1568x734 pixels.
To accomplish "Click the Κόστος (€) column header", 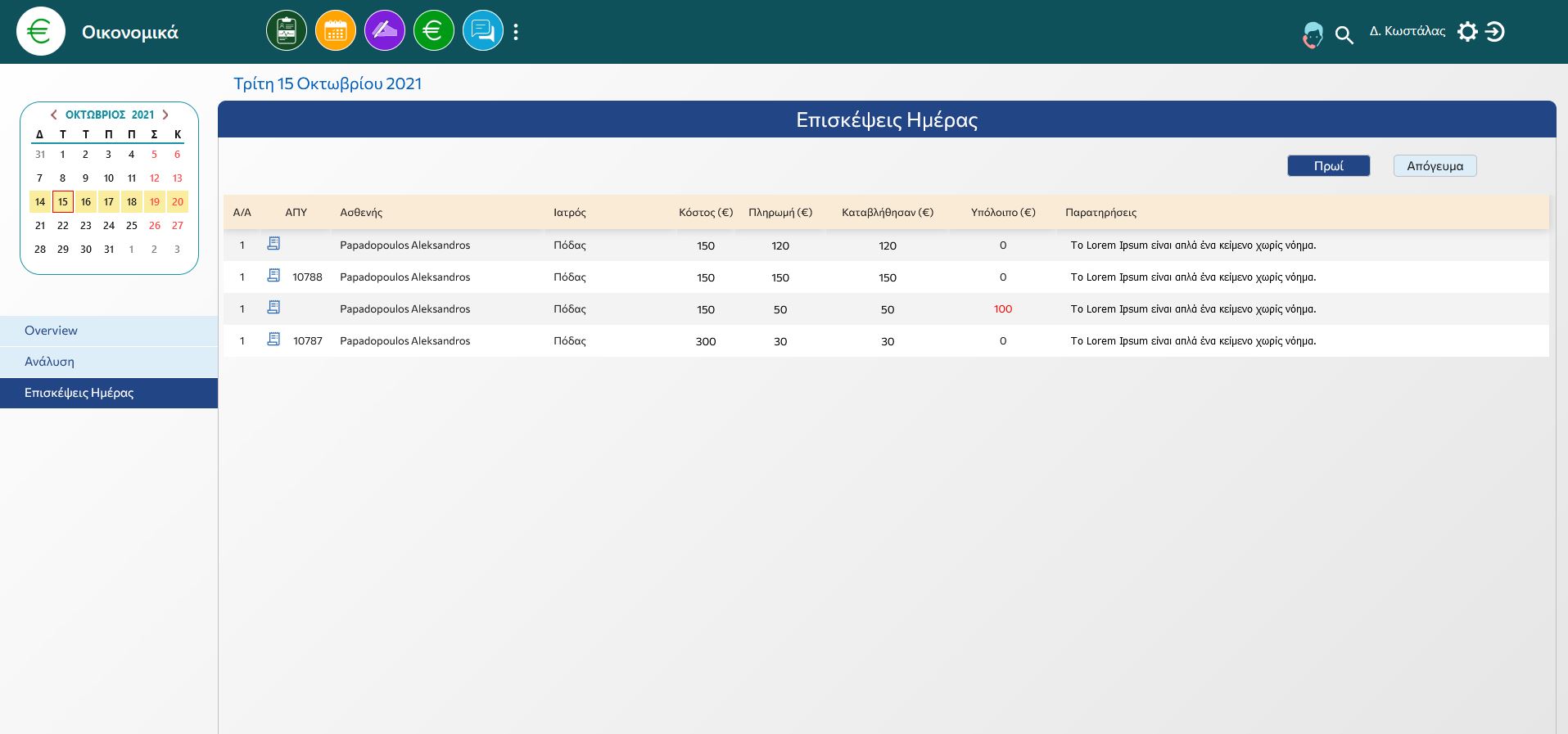I will 706,213.
